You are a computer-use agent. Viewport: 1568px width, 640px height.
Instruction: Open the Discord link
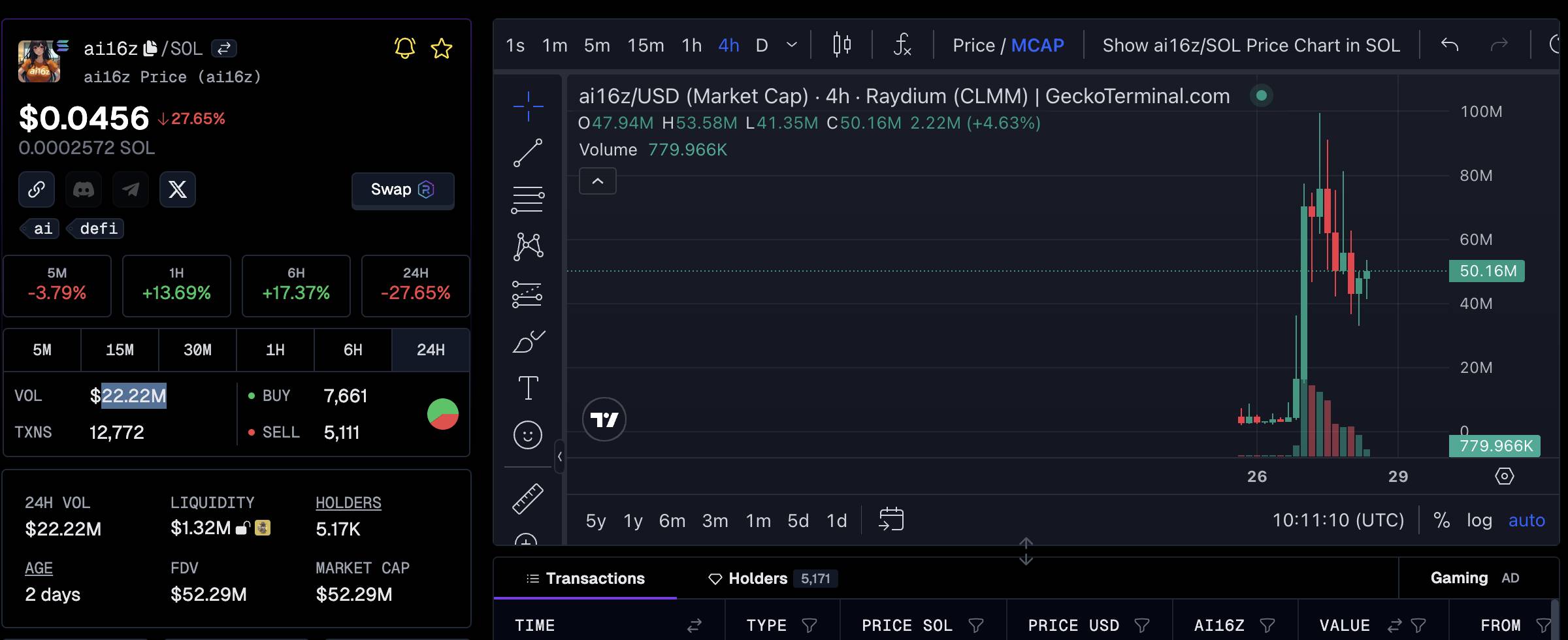pos(84,189)
